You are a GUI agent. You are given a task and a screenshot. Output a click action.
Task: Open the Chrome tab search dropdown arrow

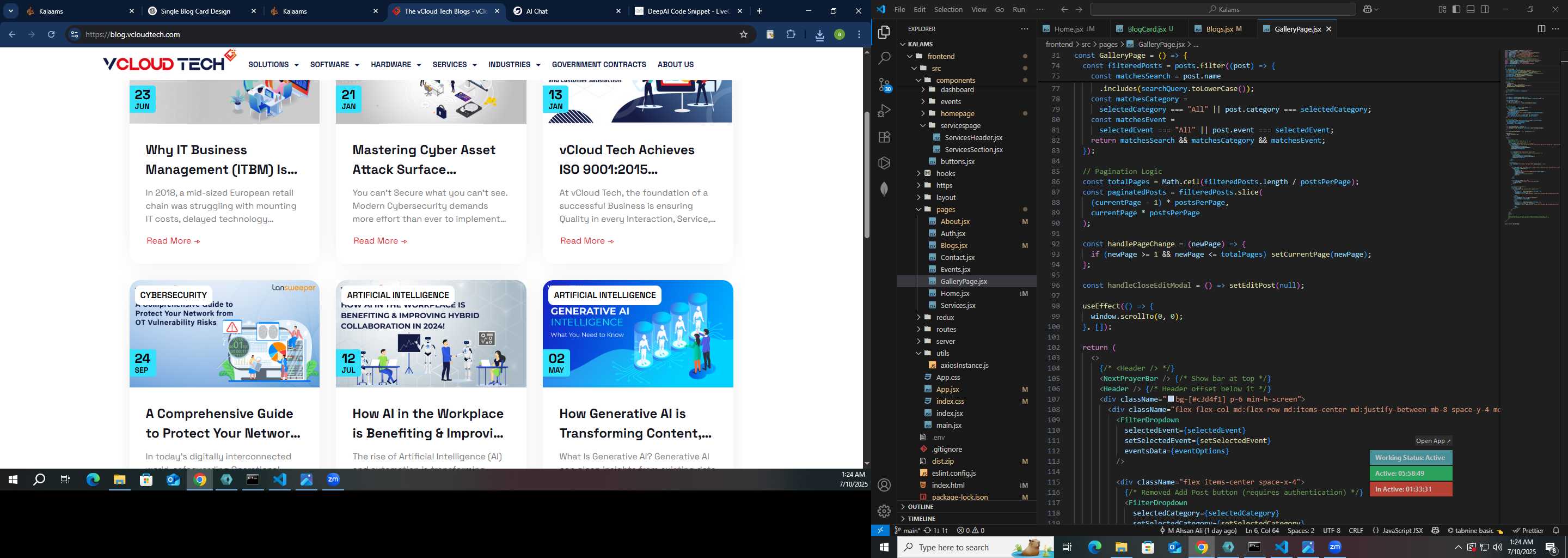(x=11, y=11)
